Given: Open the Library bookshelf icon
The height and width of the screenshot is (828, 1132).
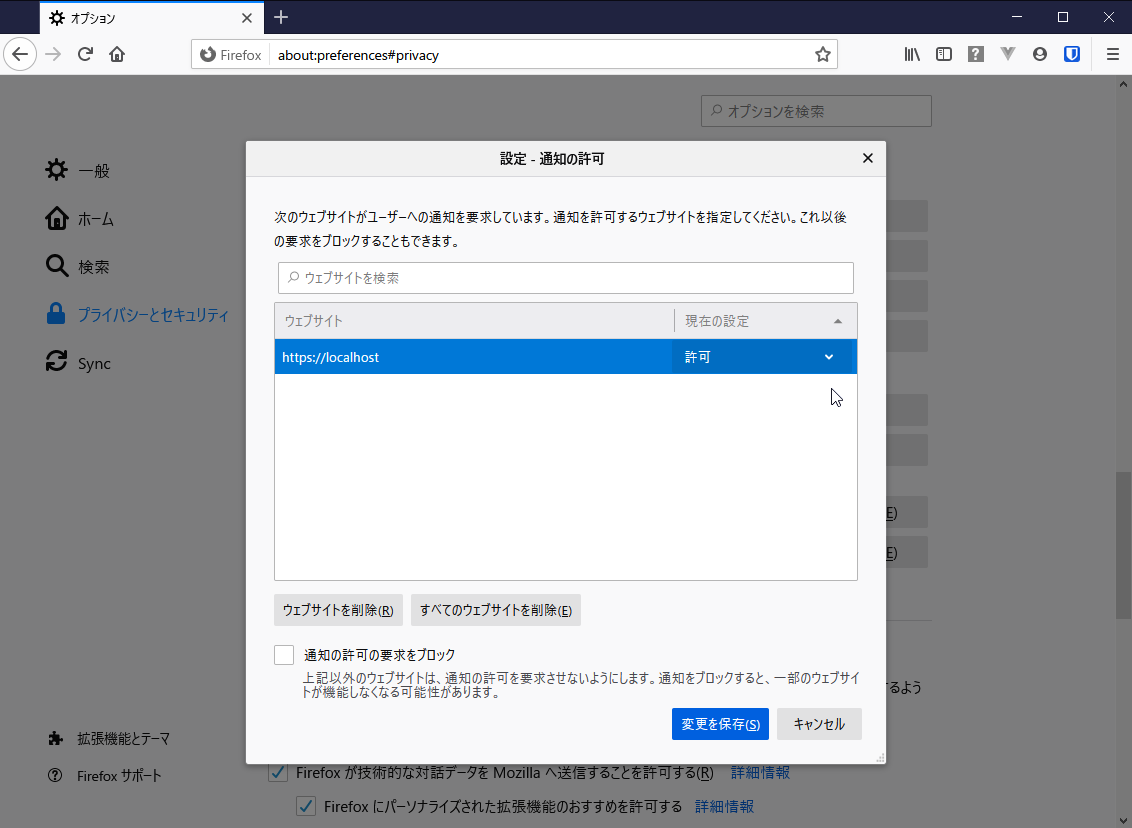Looking at the screenshot, I should [912, 55].
